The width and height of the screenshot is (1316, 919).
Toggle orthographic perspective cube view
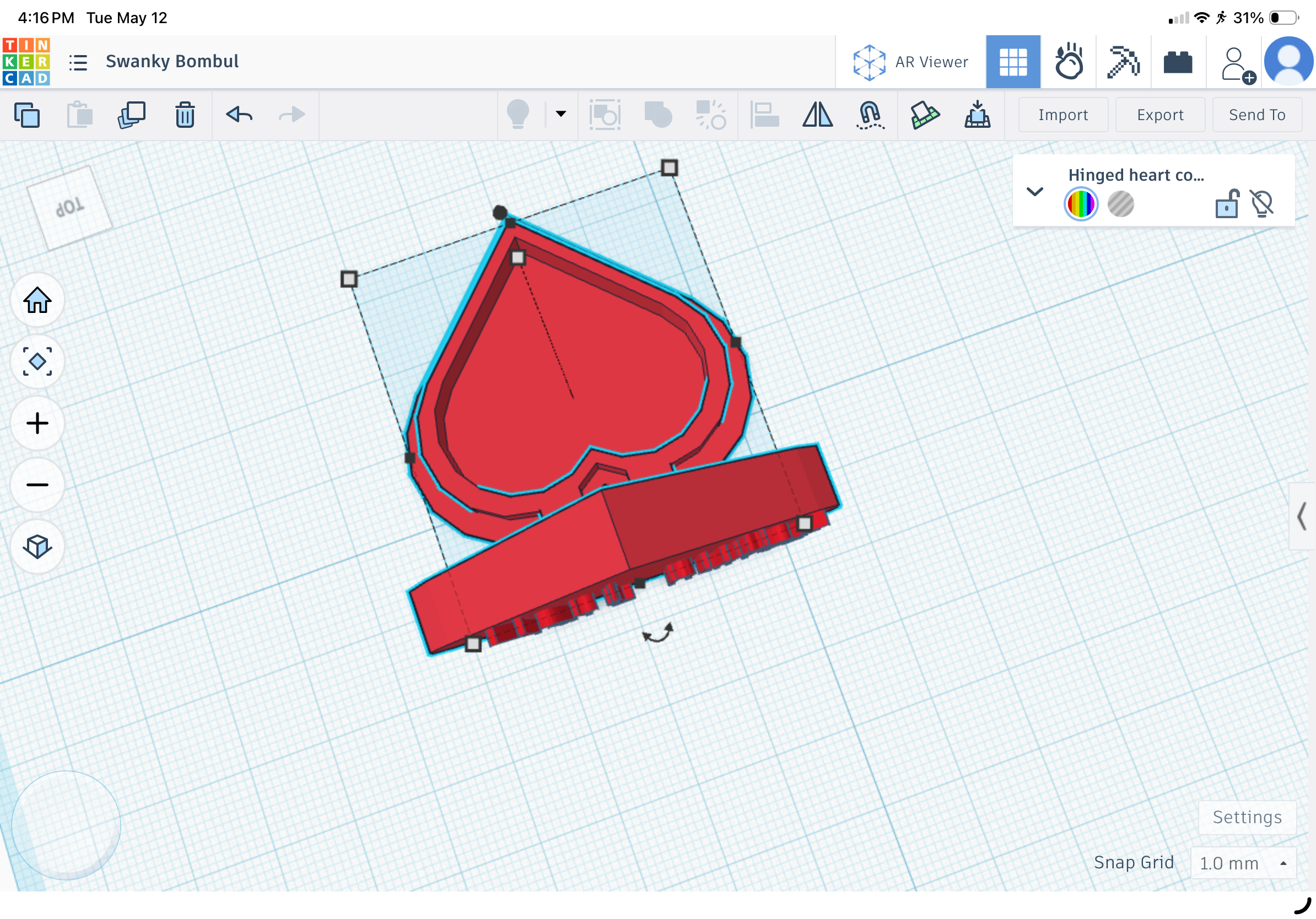pyautogui.click(x=37, y=547)
